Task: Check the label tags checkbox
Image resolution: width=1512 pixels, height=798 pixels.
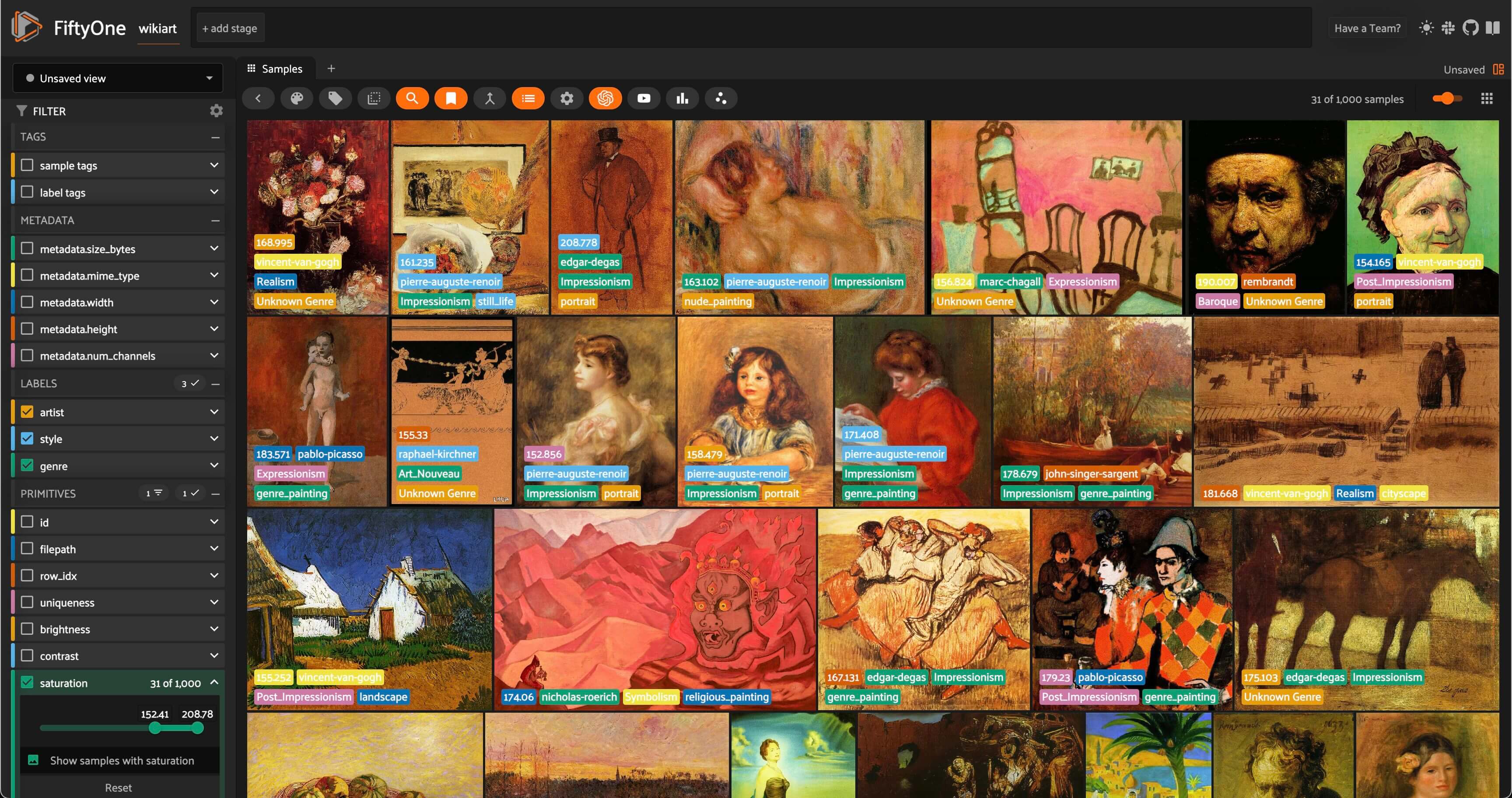Action: tap(27, 192)
